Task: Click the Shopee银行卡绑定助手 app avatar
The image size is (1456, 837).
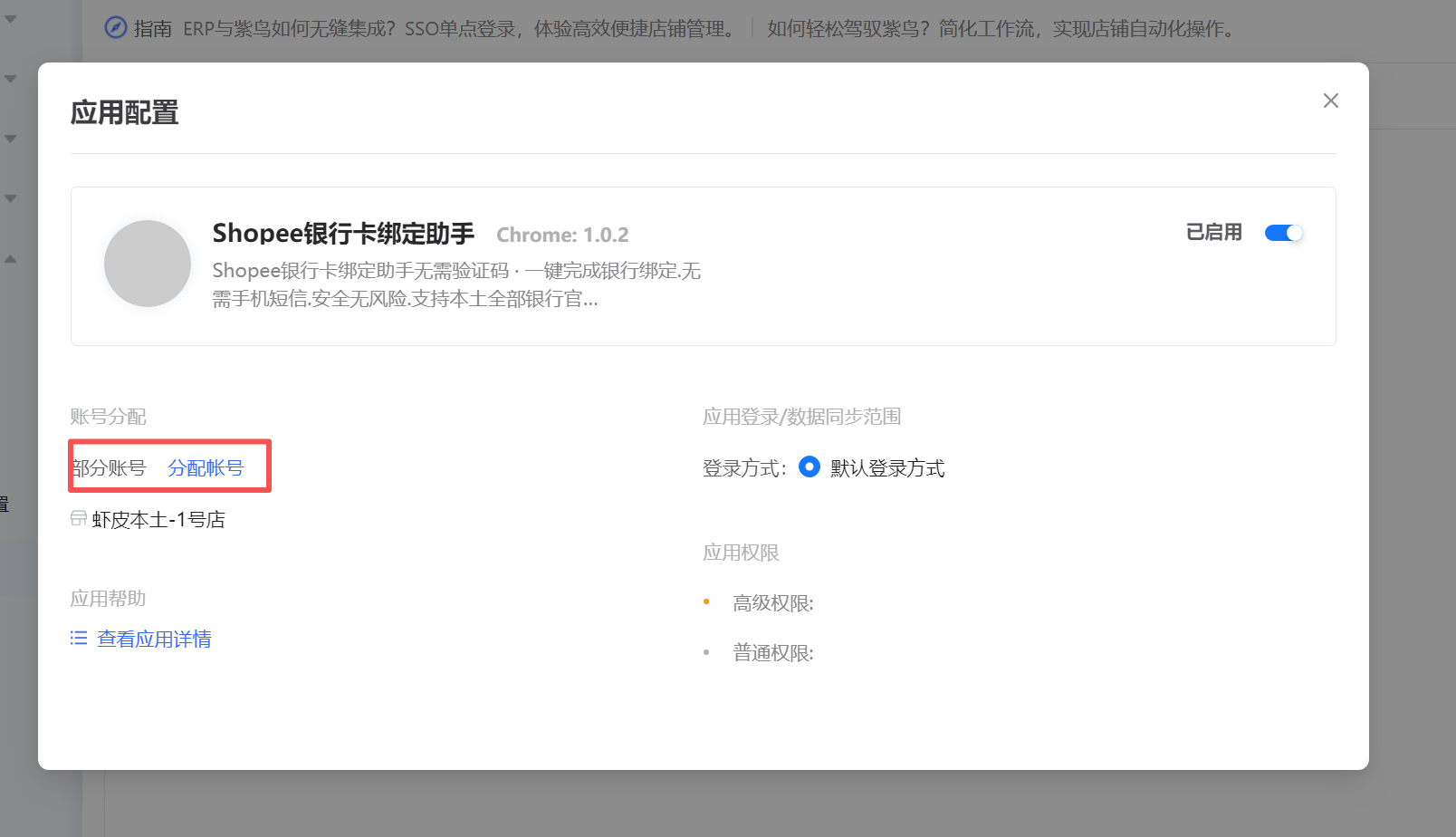Action: (x=148, y=264)
